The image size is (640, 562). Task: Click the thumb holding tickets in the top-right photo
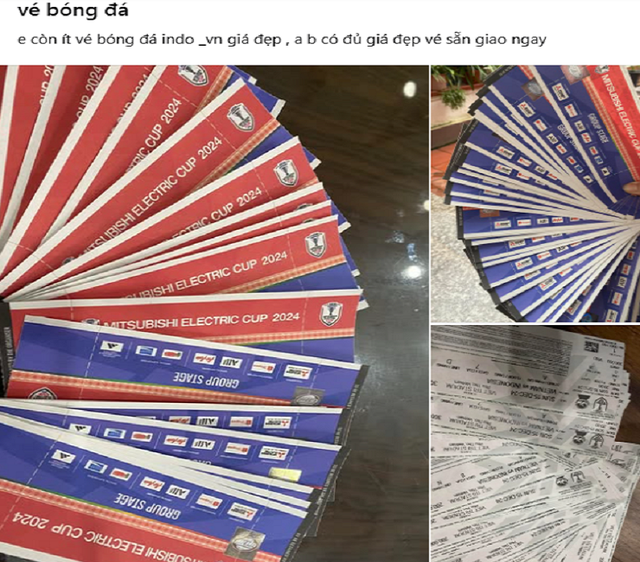[x=632, y=189]
